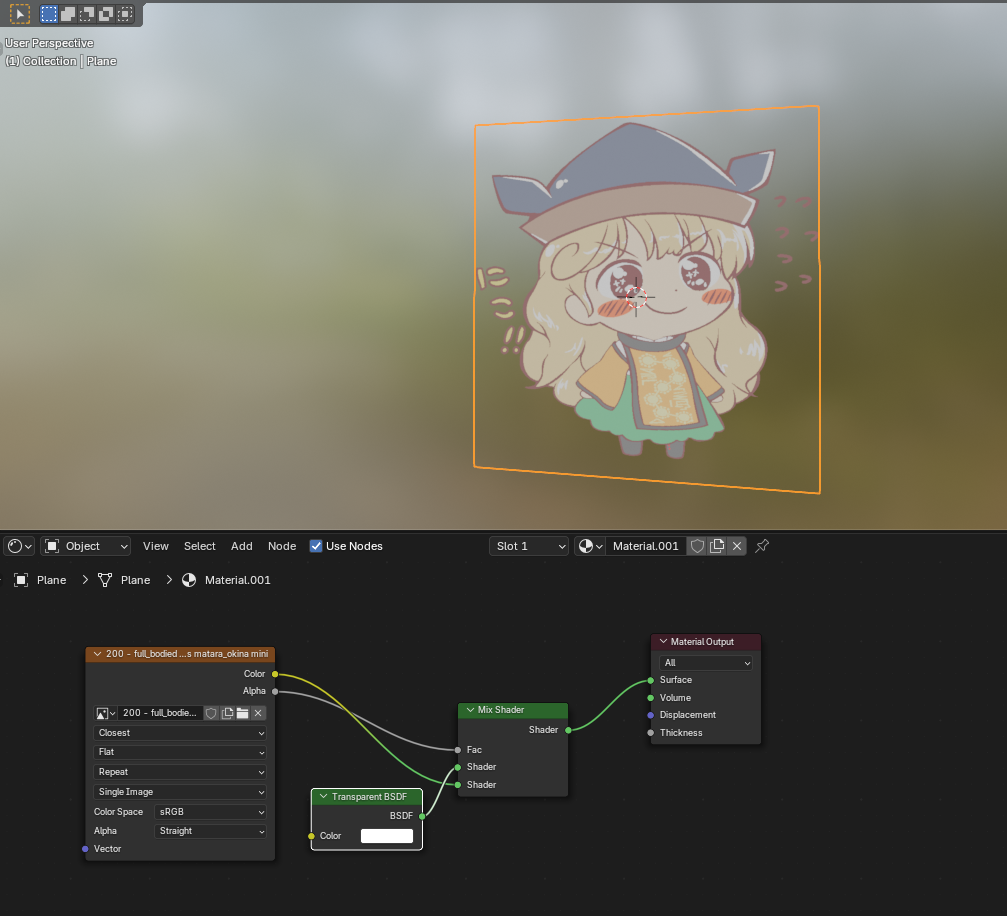The height and width of the screenshot is (916, 1007).
Task: Click the Thickness input socket
Action: (x=651, y=733)
